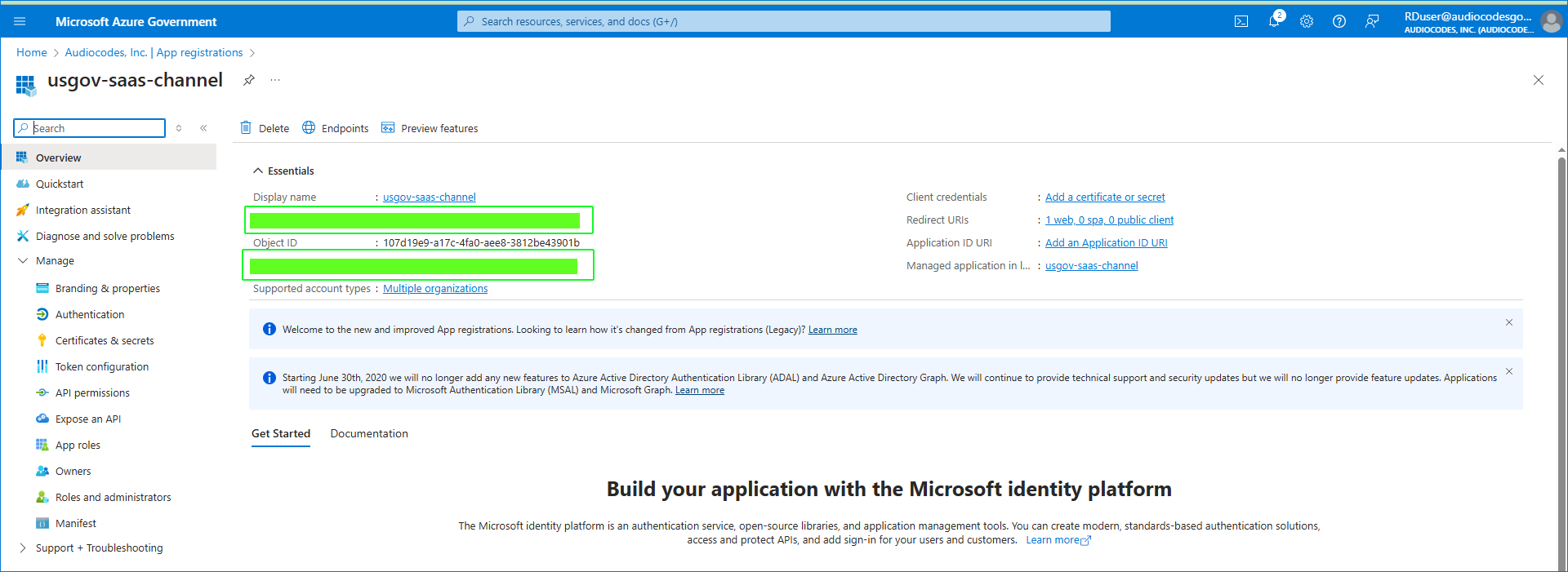Click the Endpoints globe icon
Viewport: 1568px width, 572px height.
pyautogui.click(x=309, y=127)
